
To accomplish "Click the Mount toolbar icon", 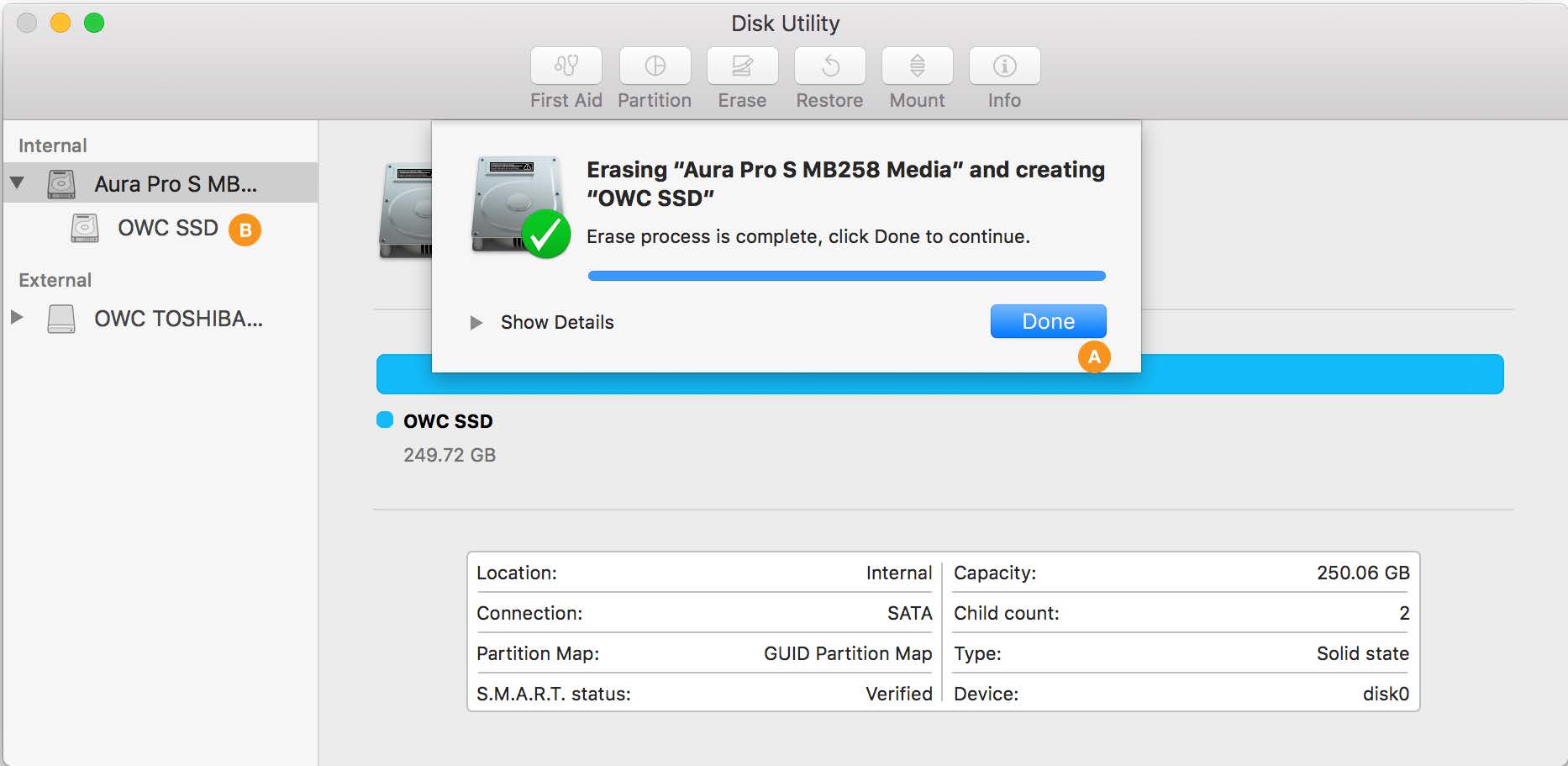I will tap(917, 66).
